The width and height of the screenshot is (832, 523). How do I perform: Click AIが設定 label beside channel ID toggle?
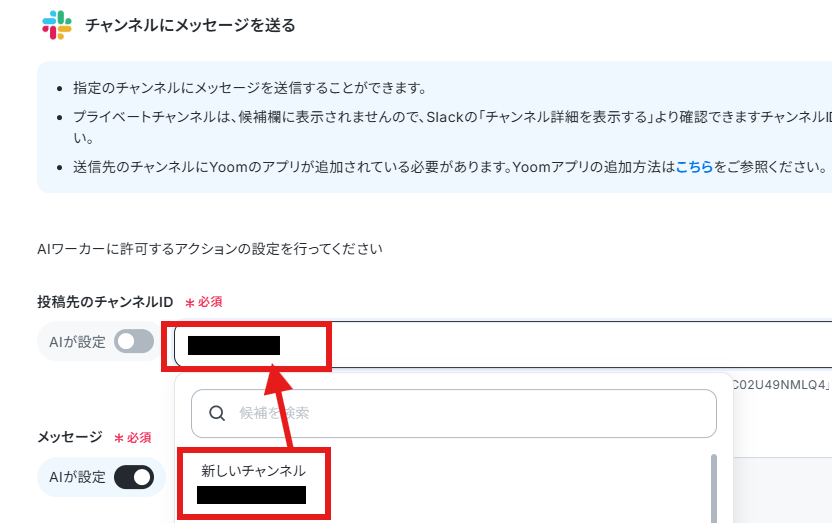pos(77,342)
